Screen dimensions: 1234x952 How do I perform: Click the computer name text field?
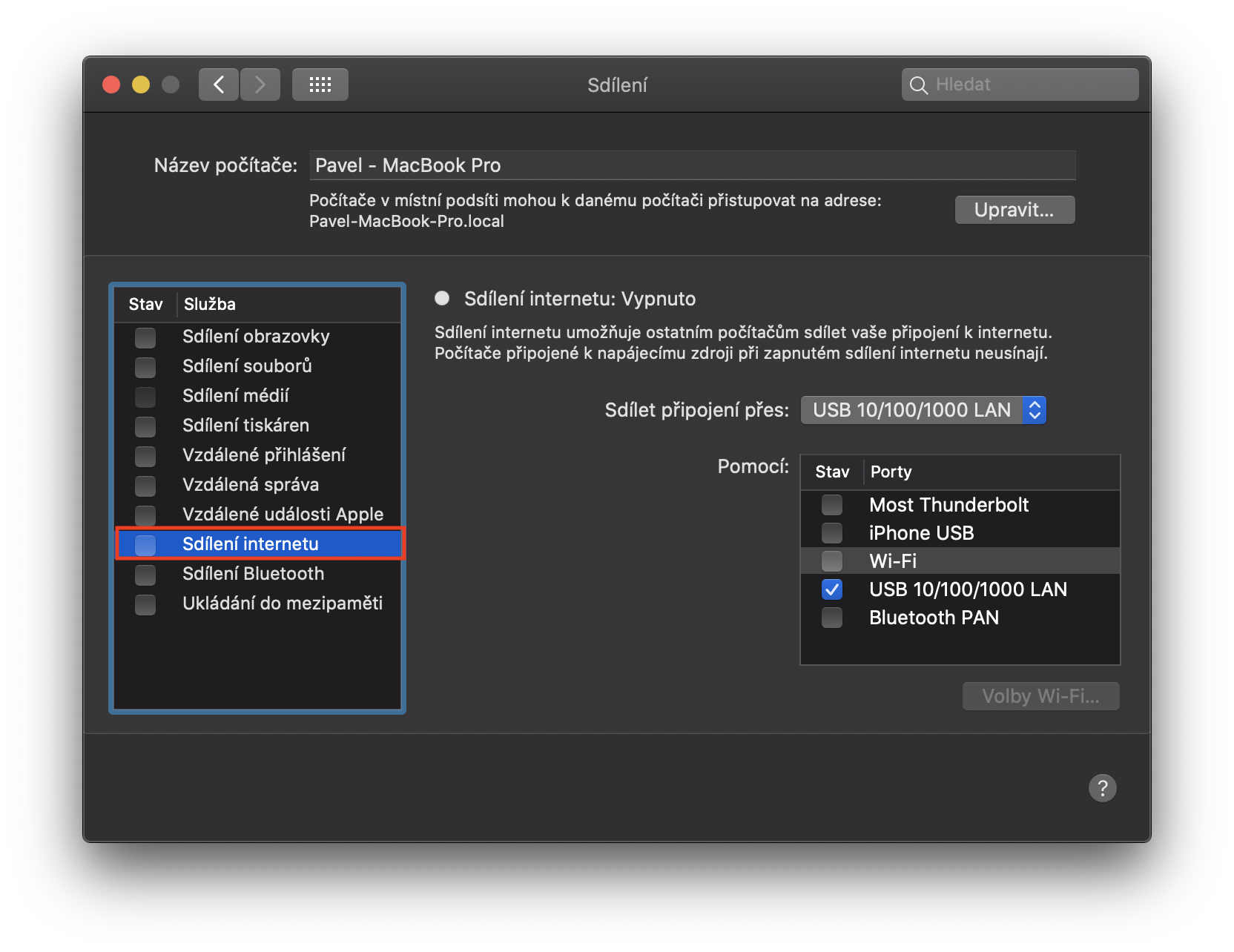(692, 165)
